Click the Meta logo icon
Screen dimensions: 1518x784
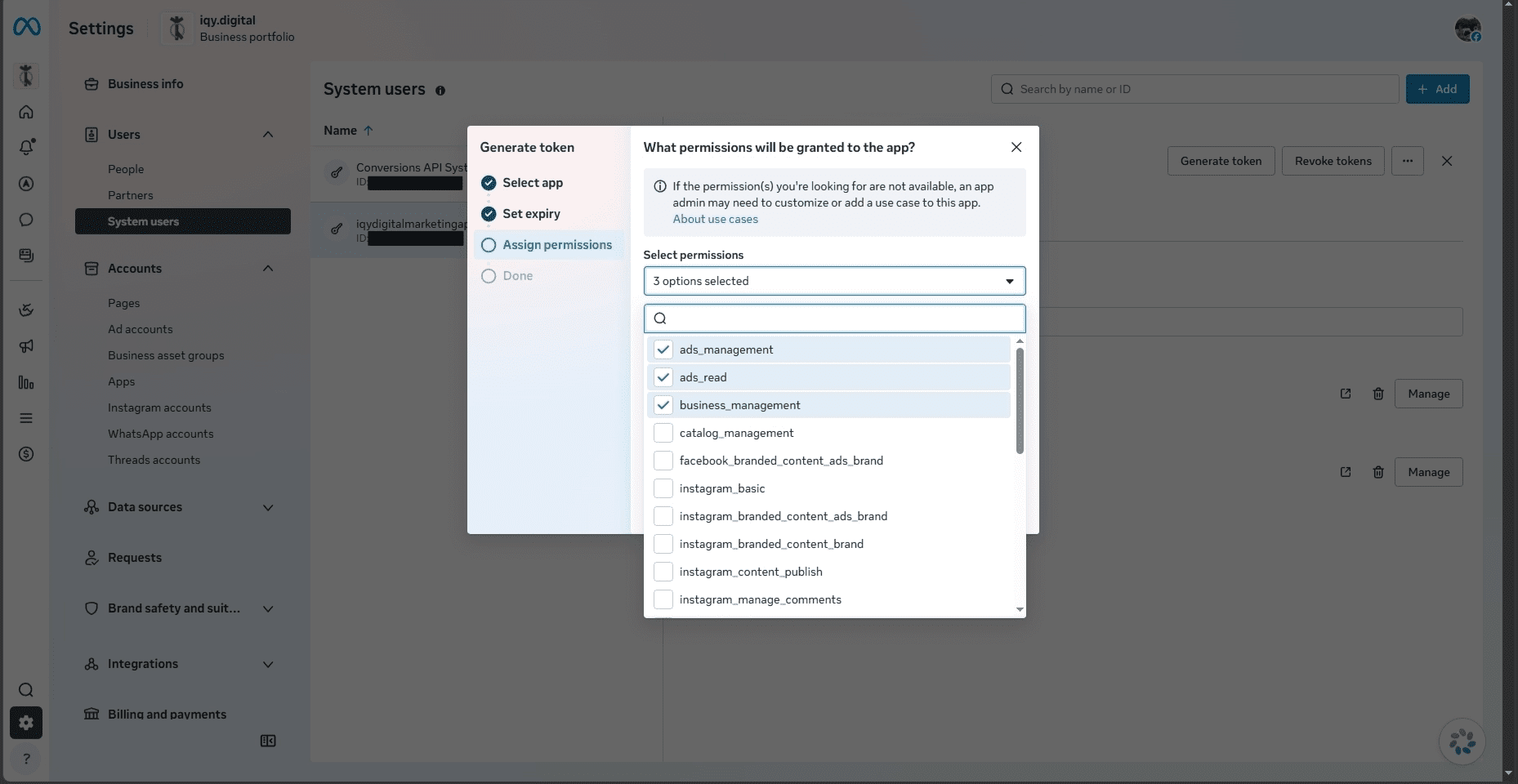click(27, 27)
